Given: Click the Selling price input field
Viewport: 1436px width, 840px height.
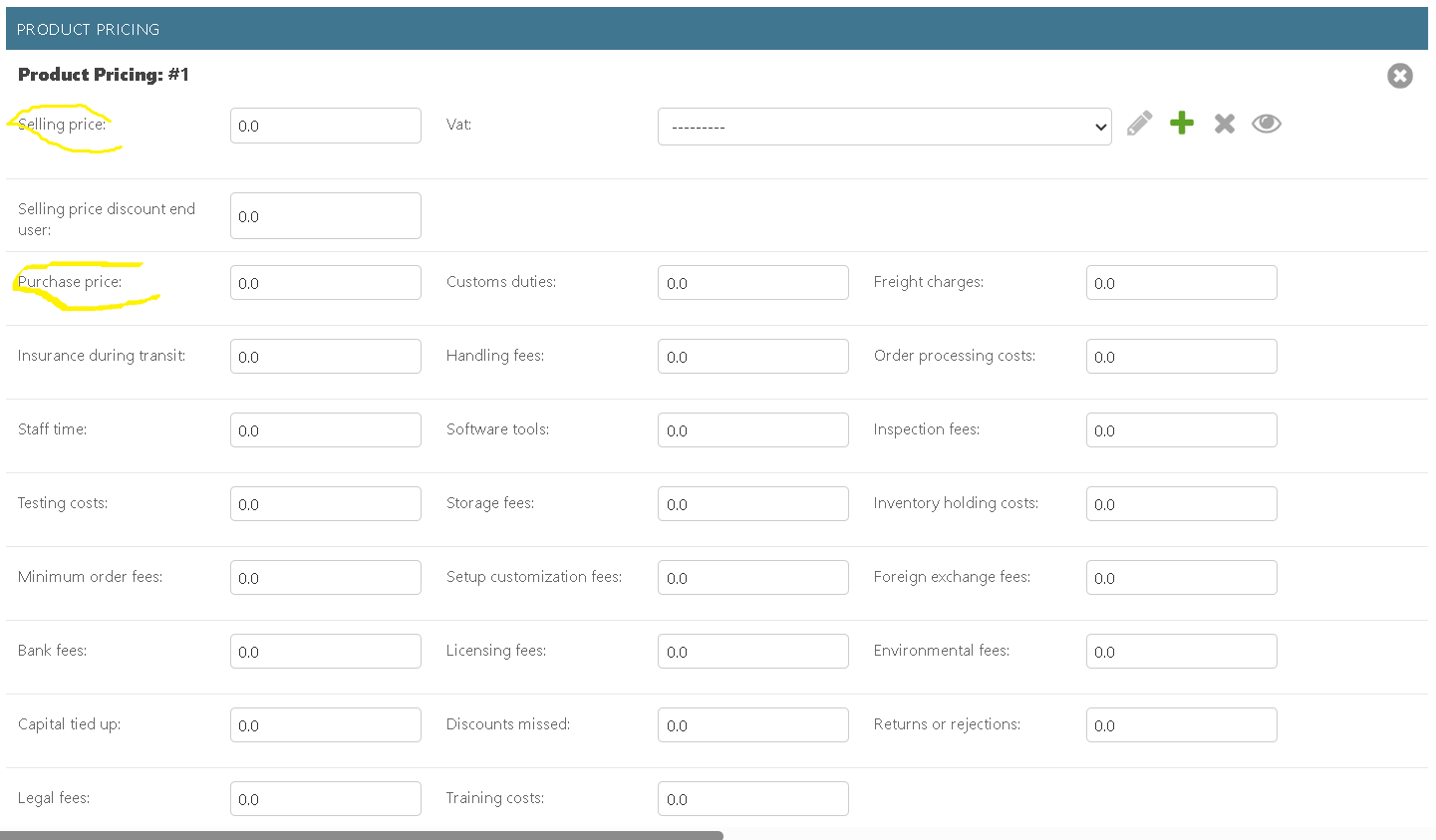Looking at the screenshot, I should click(325, 126).
